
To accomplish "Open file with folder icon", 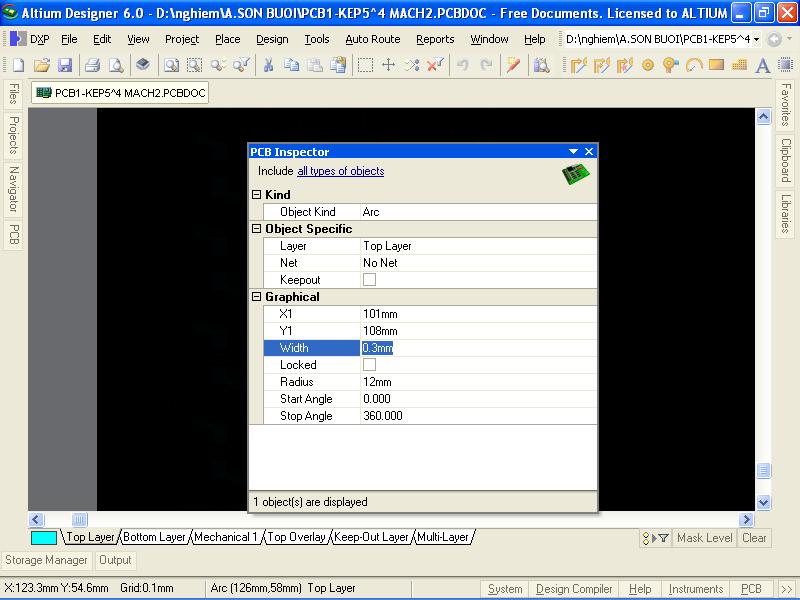I will (42, 65).
